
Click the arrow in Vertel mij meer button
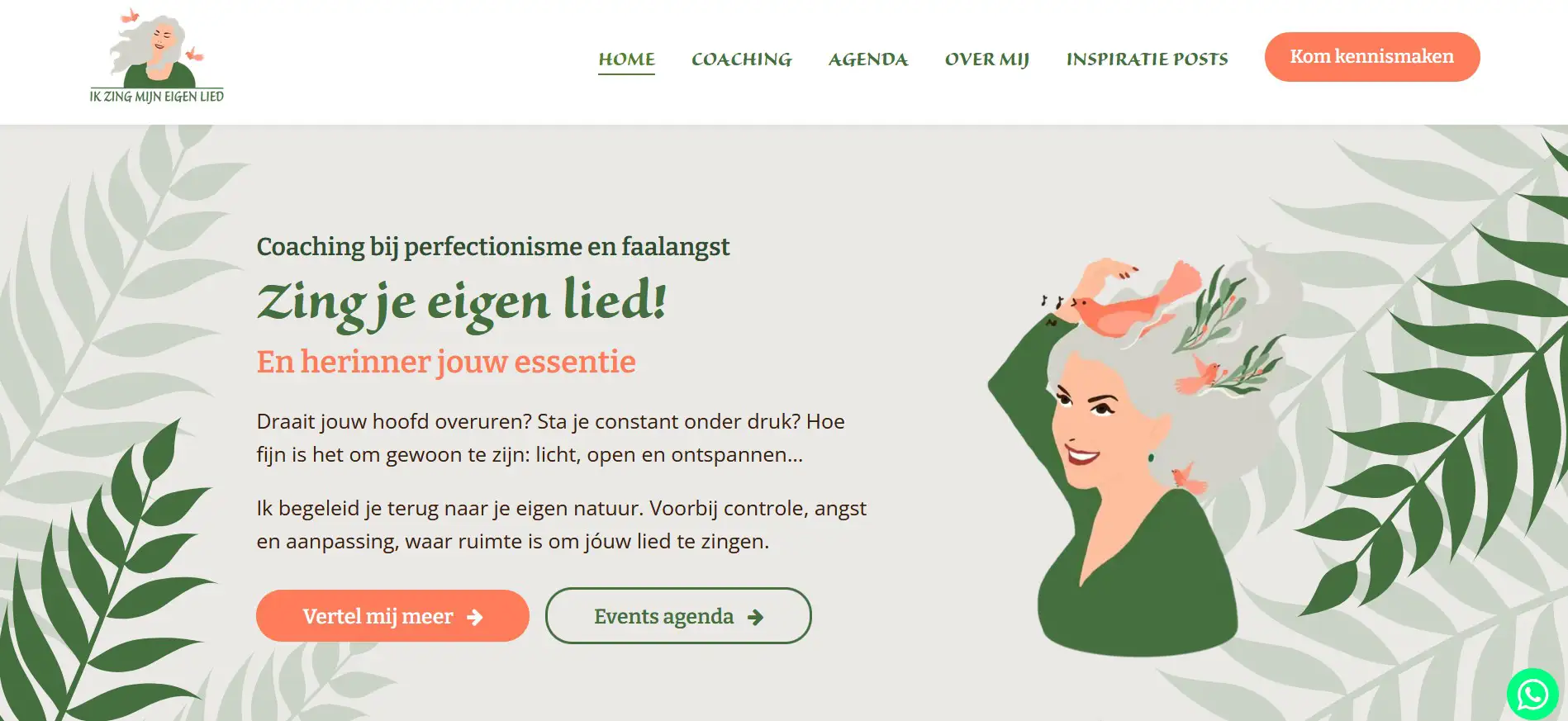point(475,617)
